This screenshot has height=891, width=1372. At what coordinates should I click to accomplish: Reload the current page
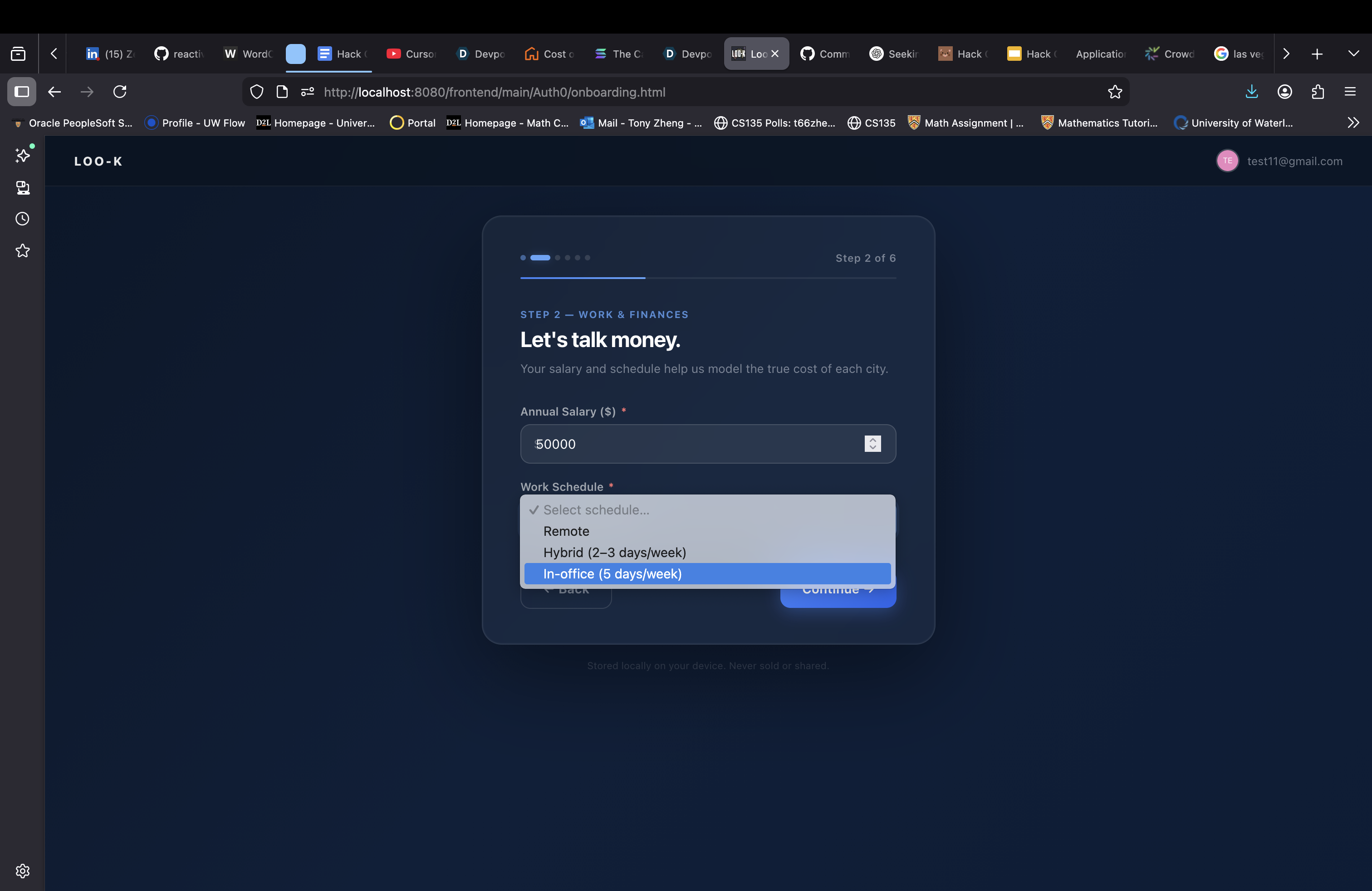coord(120,92)
